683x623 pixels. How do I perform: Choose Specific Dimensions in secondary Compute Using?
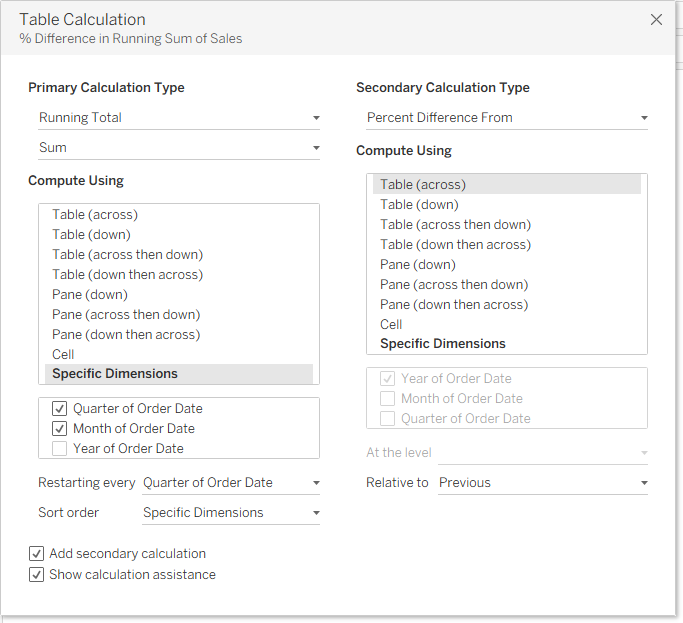click(x=507, y=344)
